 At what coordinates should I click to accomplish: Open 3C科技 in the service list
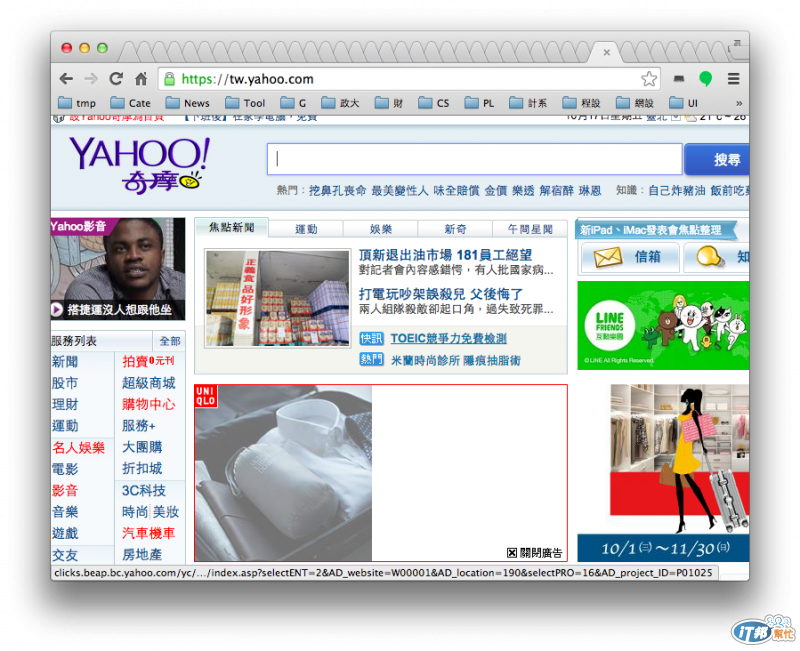coord(143,491)
